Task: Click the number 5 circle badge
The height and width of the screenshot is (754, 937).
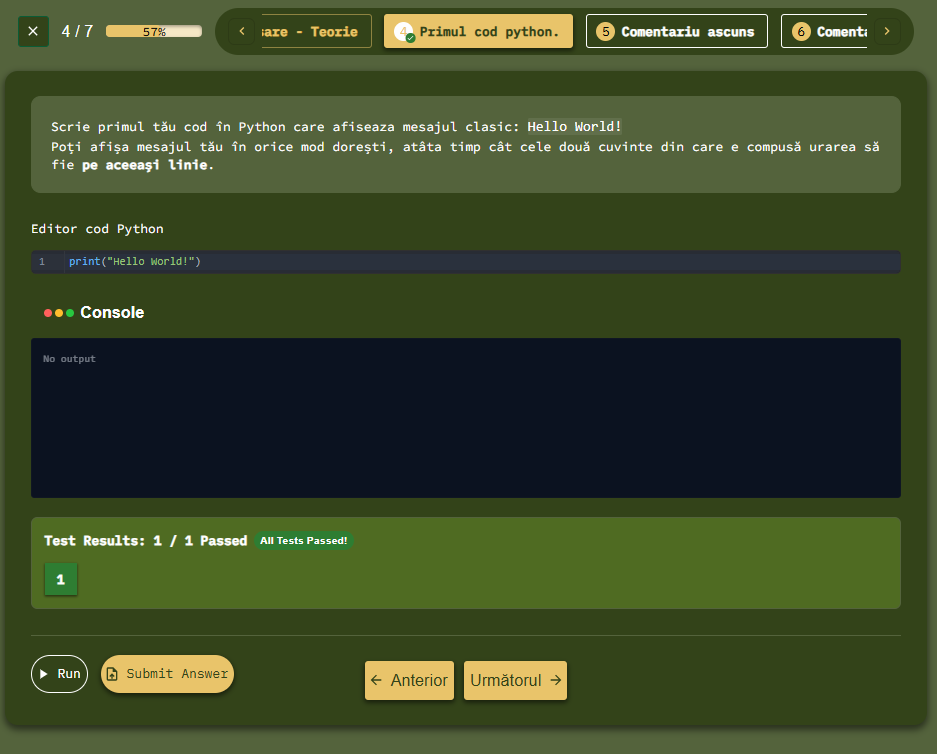Action: [605, 31]
